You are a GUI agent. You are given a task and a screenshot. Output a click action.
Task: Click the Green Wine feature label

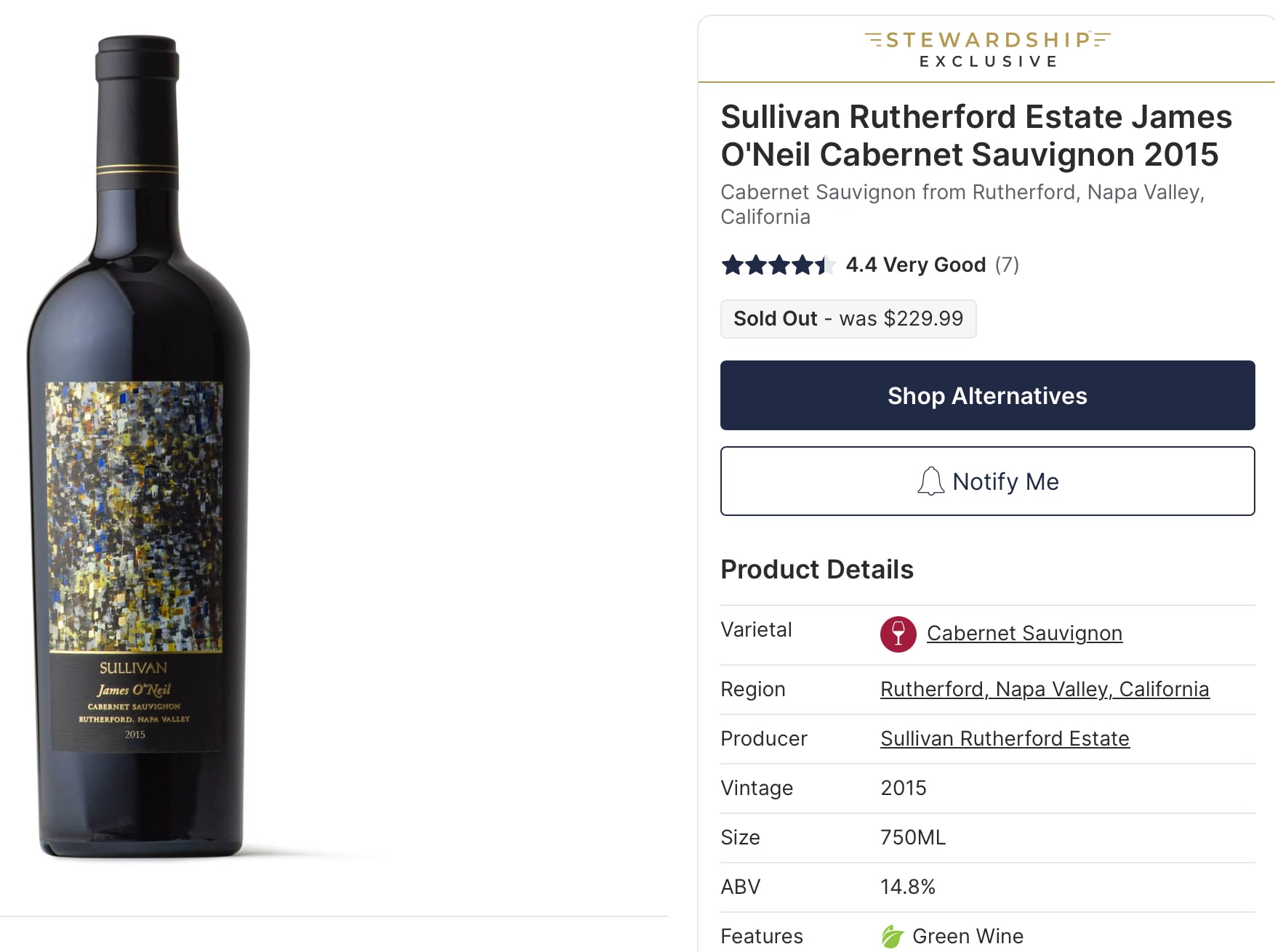pyautogui.click(x=968, y=936)
